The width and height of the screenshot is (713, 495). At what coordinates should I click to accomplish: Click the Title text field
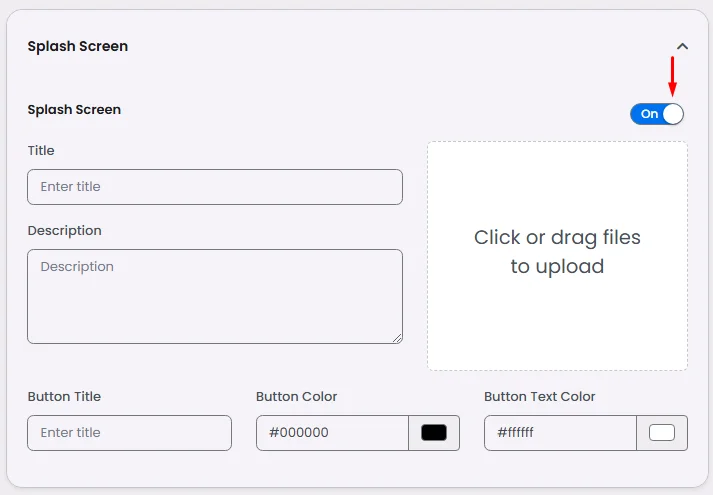[215, 187]
